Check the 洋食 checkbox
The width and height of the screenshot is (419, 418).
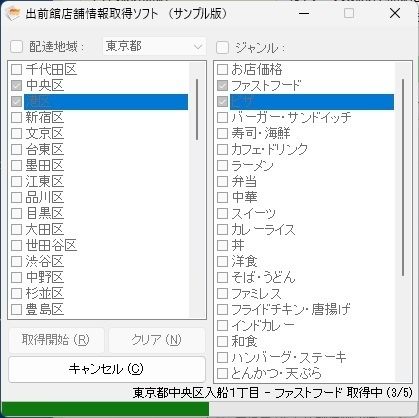point(222,261)
